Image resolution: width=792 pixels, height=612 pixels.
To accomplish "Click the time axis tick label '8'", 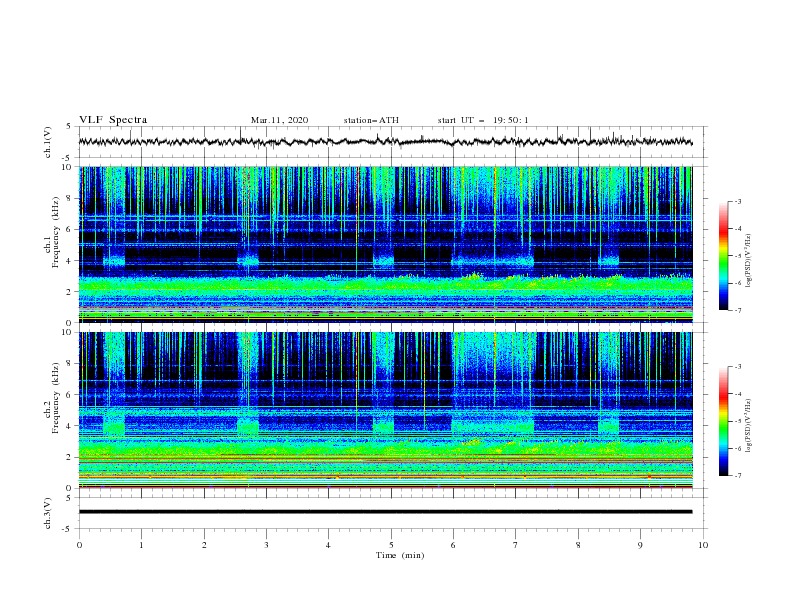I will click(578, 545).
